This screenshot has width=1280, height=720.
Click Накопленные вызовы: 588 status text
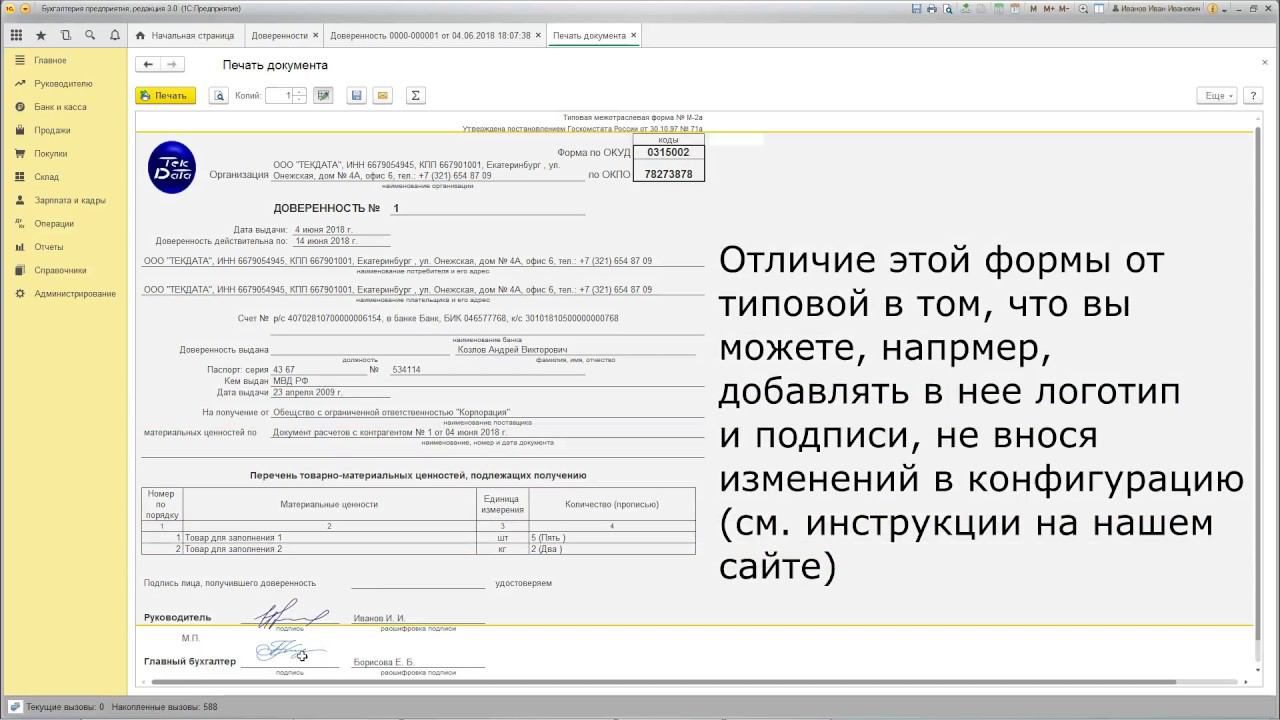coord(165,707)
